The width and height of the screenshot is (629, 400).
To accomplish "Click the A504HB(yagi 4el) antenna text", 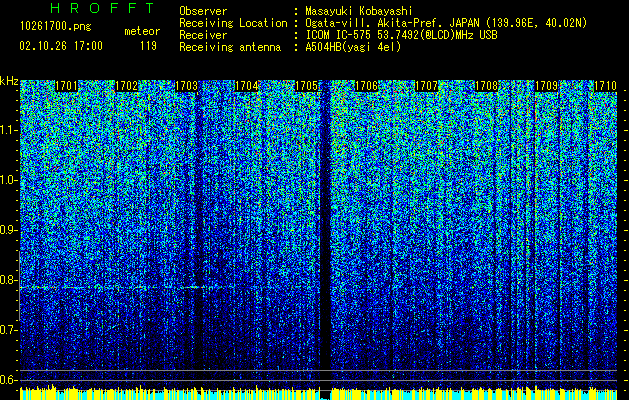I will point(353,47).
